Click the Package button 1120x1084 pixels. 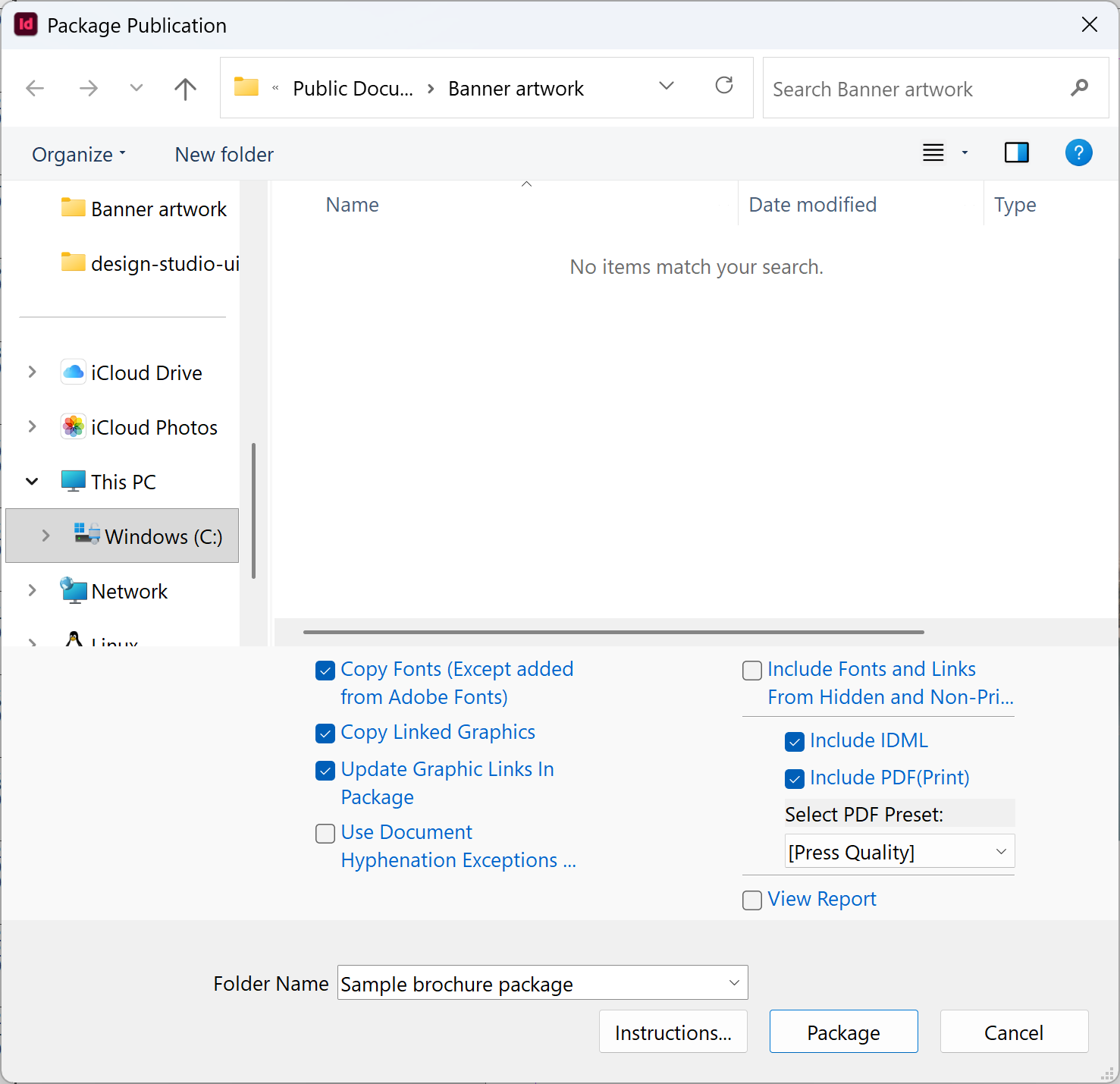(844, 1032)
